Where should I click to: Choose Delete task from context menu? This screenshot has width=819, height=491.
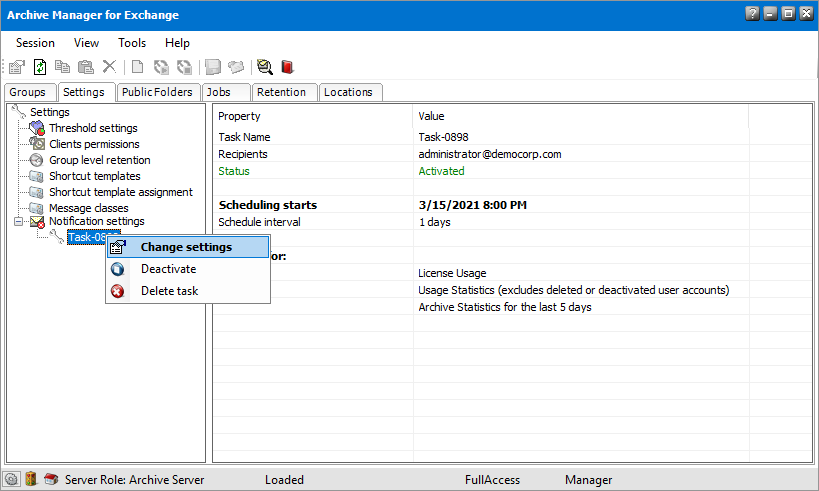click(x=188, y=291)
